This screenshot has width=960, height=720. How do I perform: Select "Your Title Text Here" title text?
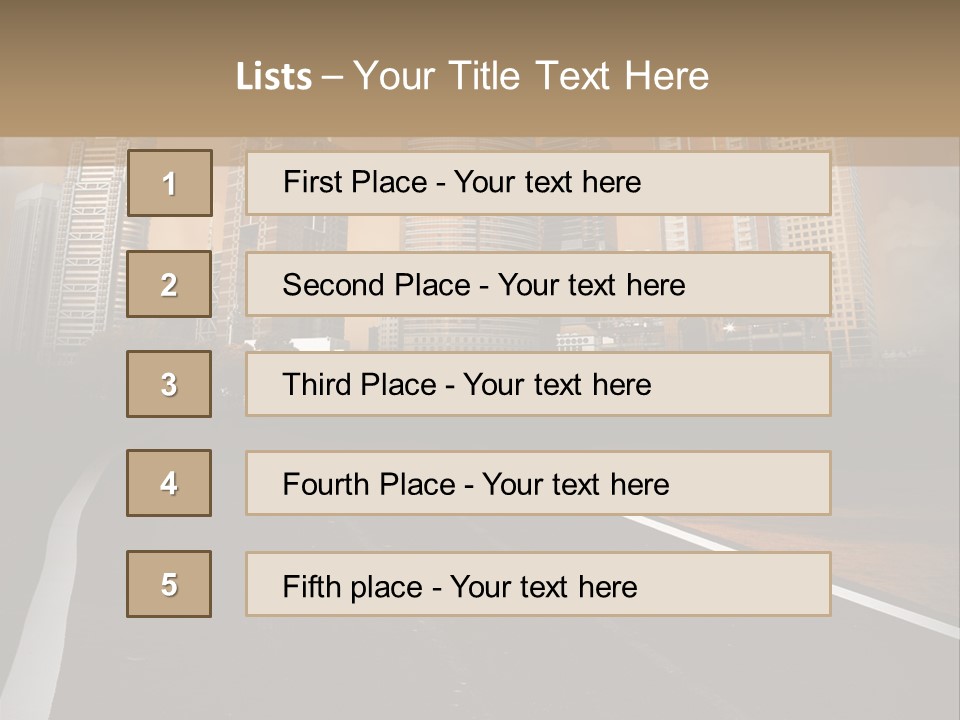(531, 76)
